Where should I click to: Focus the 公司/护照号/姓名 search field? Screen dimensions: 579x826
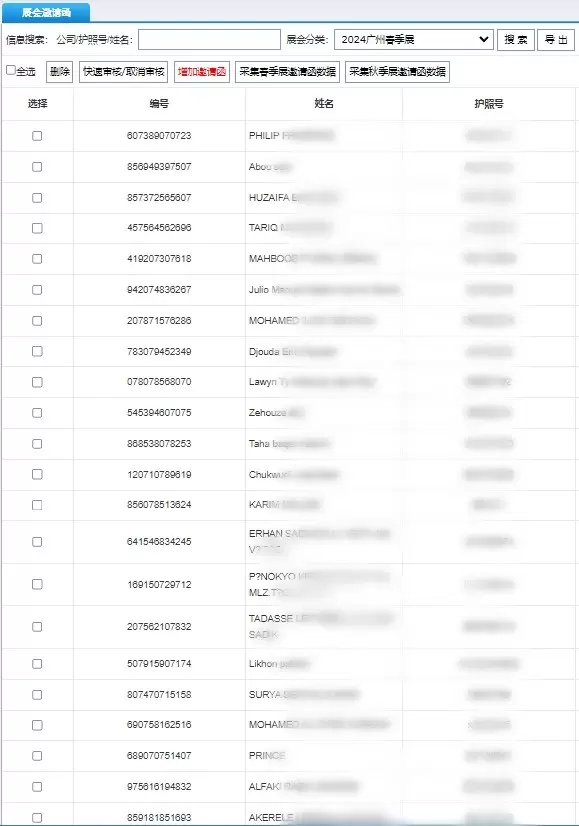coord(209,40)
